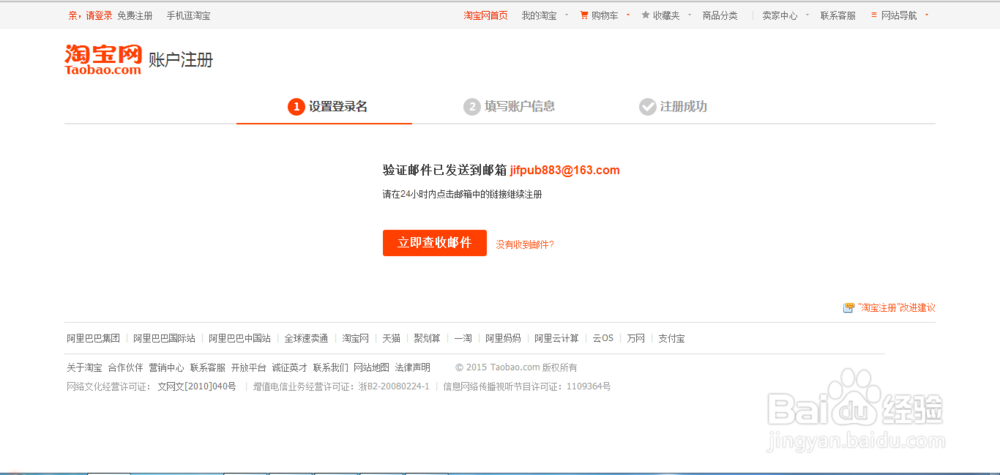1000x475 pixels.
Task: Open 阿里巴巴国际站 footer link
Action: coord(164,338)
